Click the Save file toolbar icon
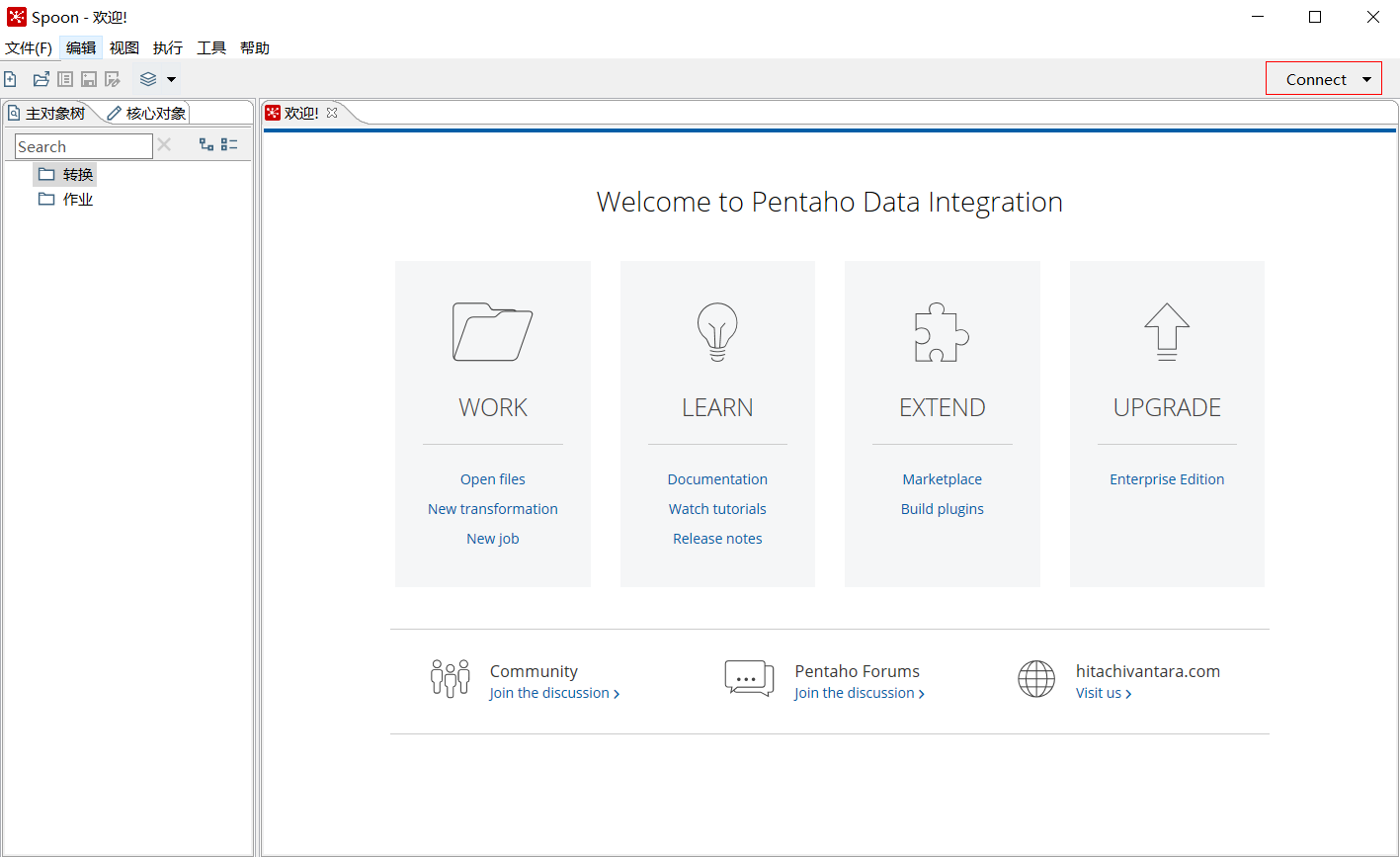1400x857 pixels. point(89,79)
